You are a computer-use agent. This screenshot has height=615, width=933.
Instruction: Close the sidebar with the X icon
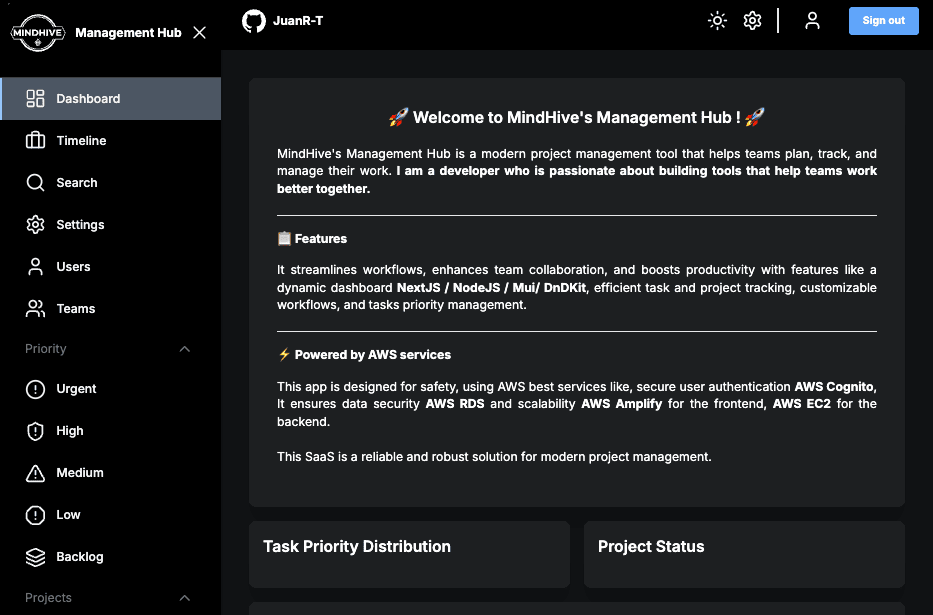[199, 32]
